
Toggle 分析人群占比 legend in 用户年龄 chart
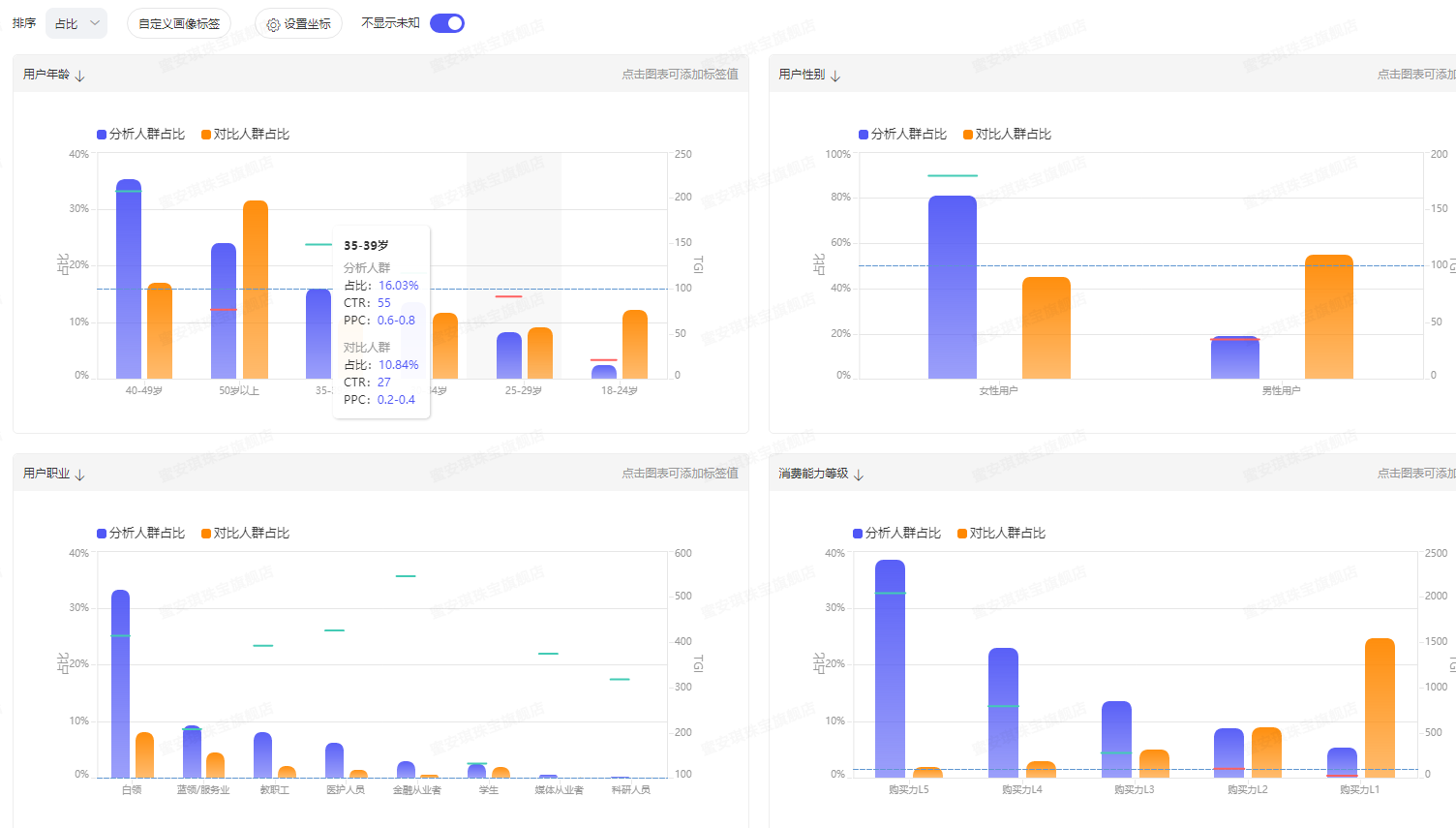[x=140, y=135]
